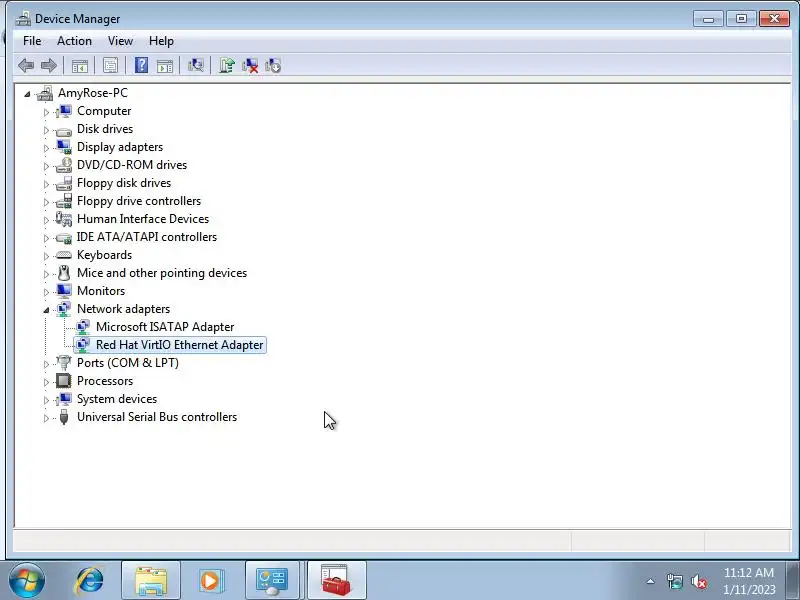This screenshot has height=600, width=800.
Task: Click the System devices icon
Action: (x=64, y=399)
